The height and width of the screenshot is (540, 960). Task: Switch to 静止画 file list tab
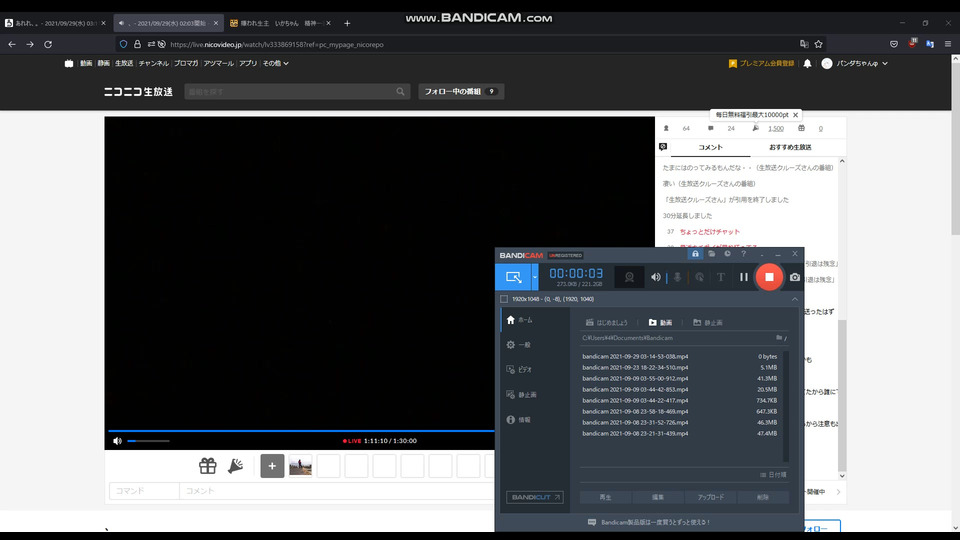click(708, 323)
